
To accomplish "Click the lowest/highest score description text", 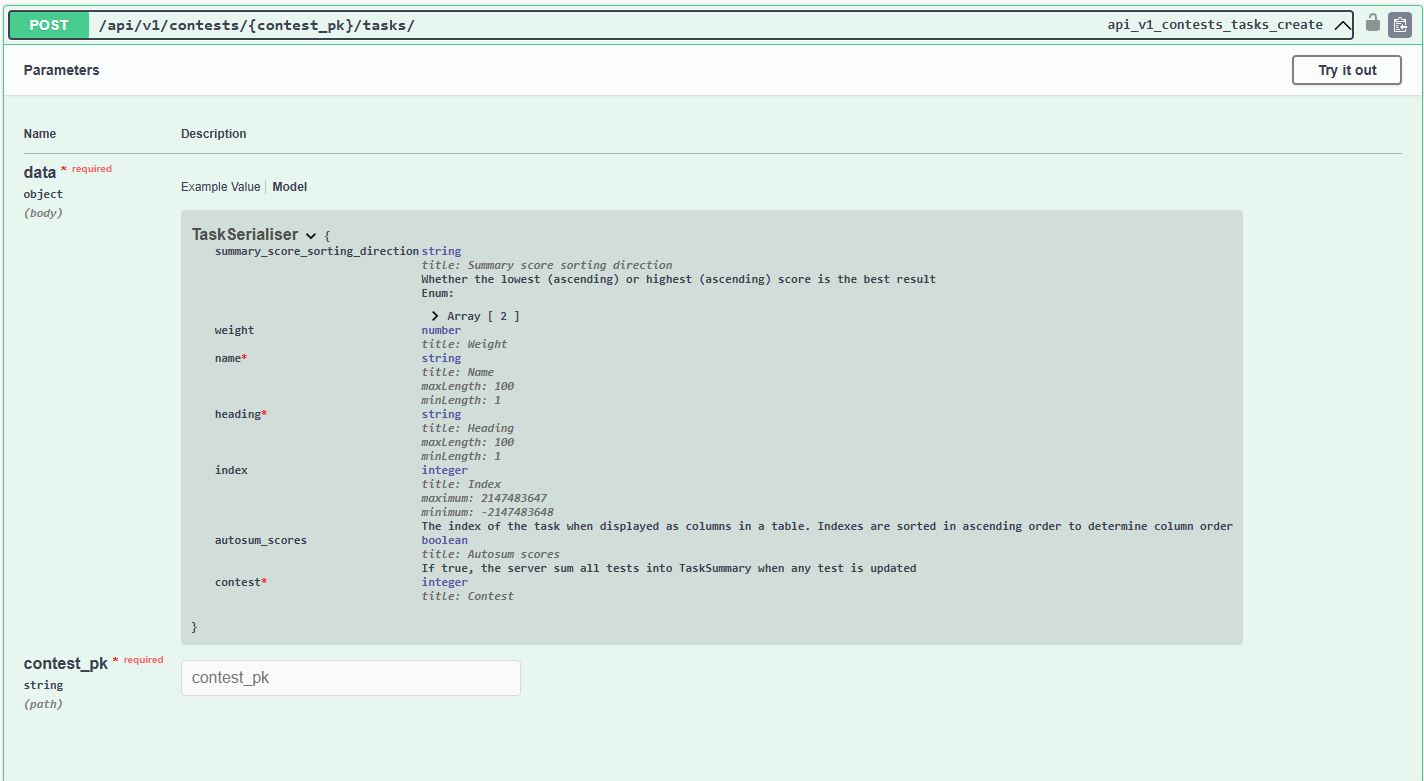I will click(x=679, y=279).
